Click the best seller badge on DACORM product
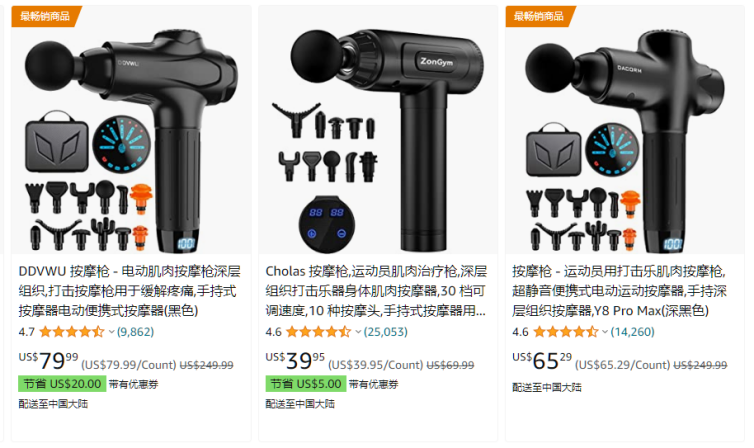This screenshot has height=448, width=754. 540,16
